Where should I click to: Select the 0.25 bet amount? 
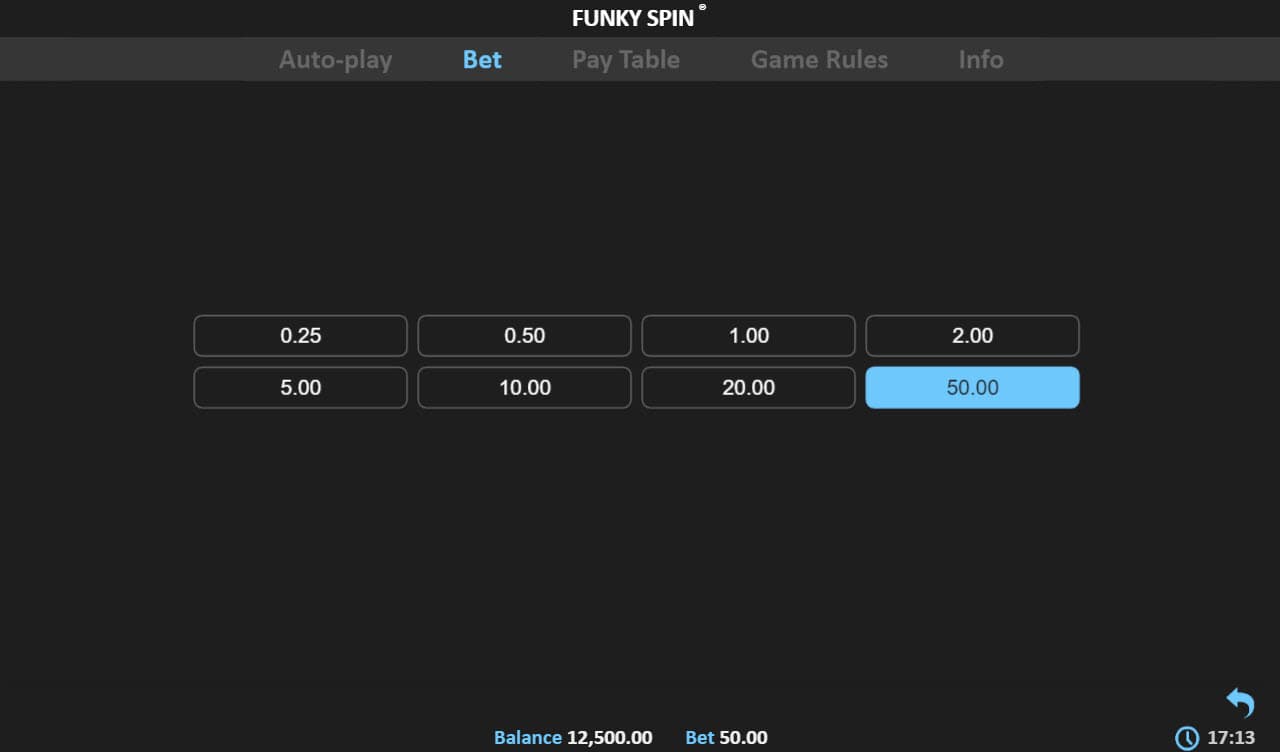[300, 336]
